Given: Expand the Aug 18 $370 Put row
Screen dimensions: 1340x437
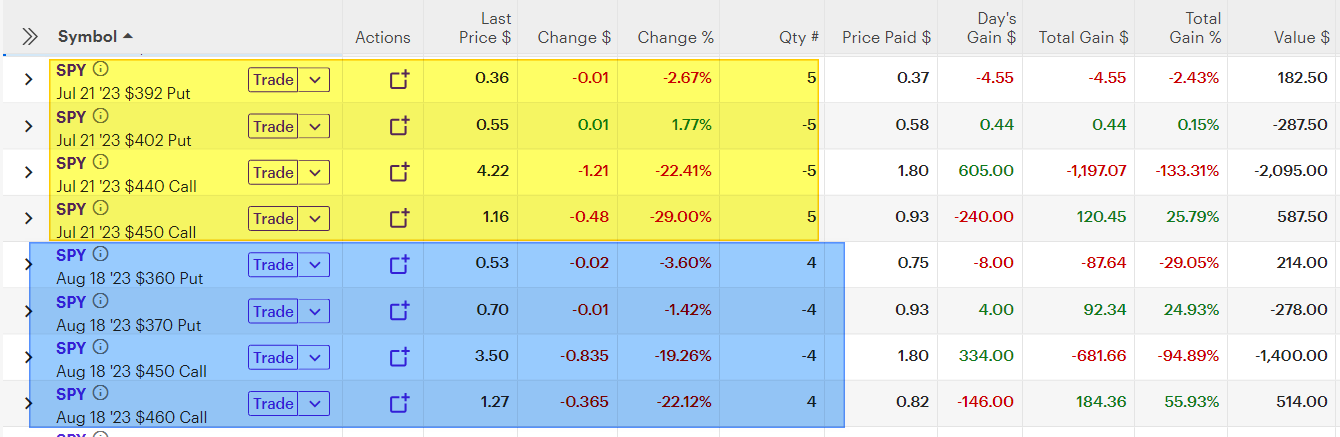Looking at the screenshot, I should pos(28,311).
